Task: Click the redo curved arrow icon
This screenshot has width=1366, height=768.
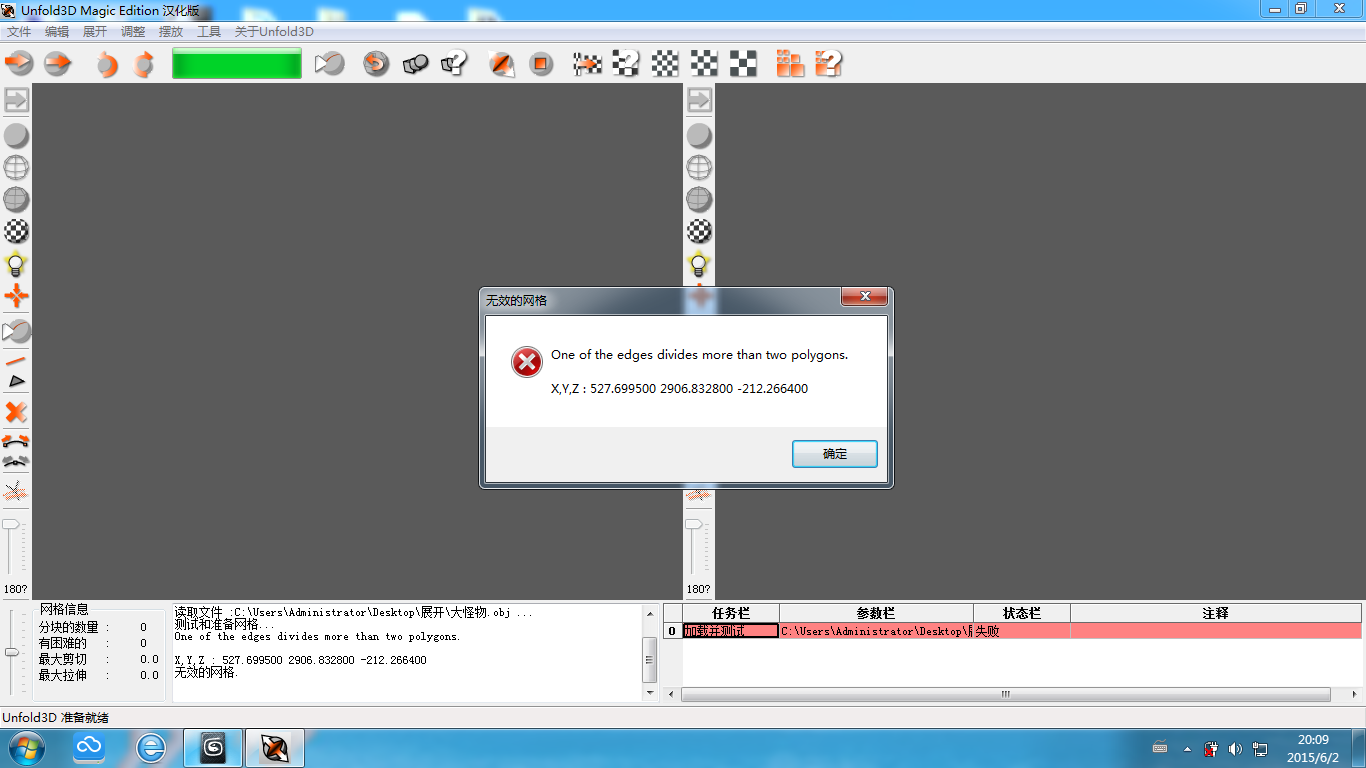Action: [144, 65]
